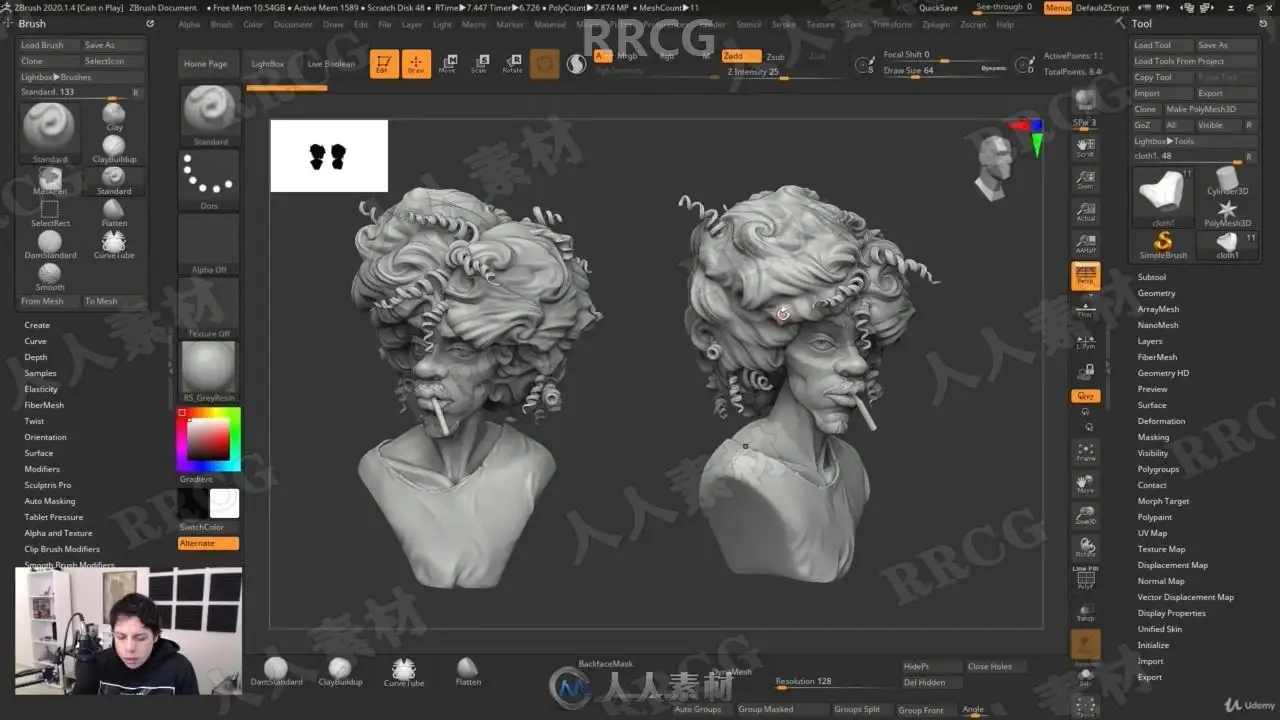Screen dimensions: 1280x720
Task: Select the PolyMesh3D star tool
Action: click(x=1227, y=212)
